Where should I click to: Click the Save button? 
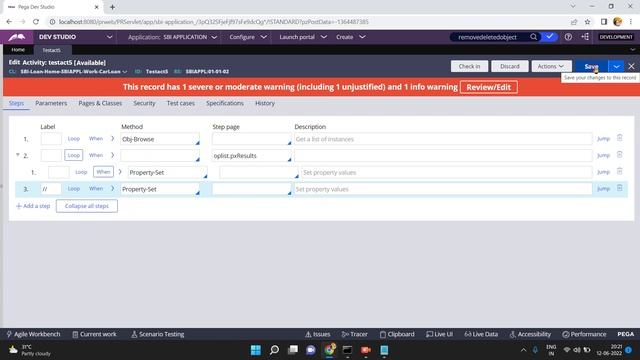(x=591, y=66)
